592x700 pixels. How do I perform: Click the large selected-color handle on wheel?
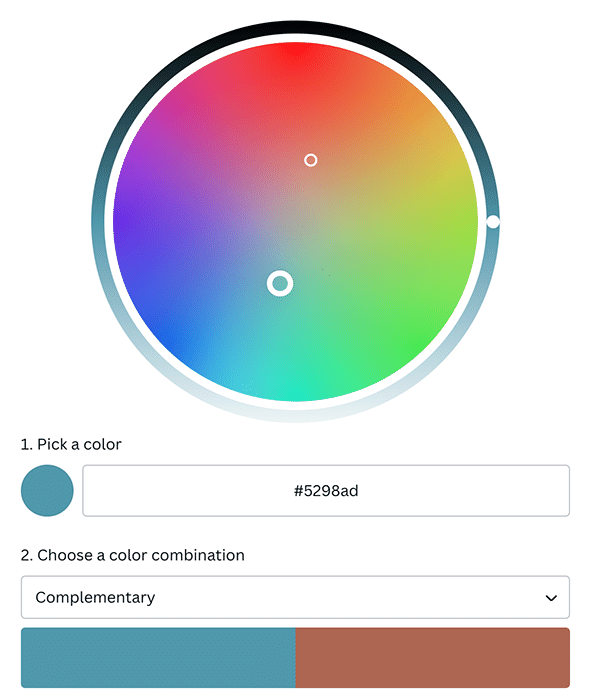[x=280, y=283]
